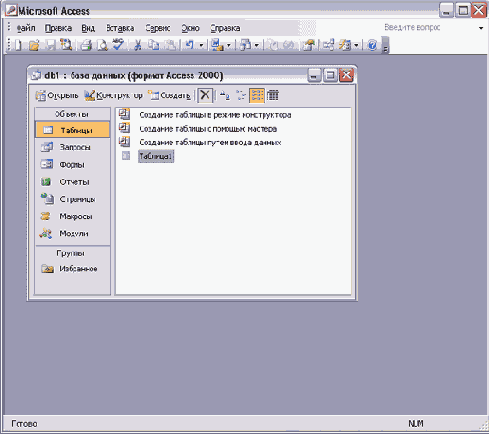The image size is (489, 434).
Task: Click the Undo arrow icon
Action: point(189,45)
